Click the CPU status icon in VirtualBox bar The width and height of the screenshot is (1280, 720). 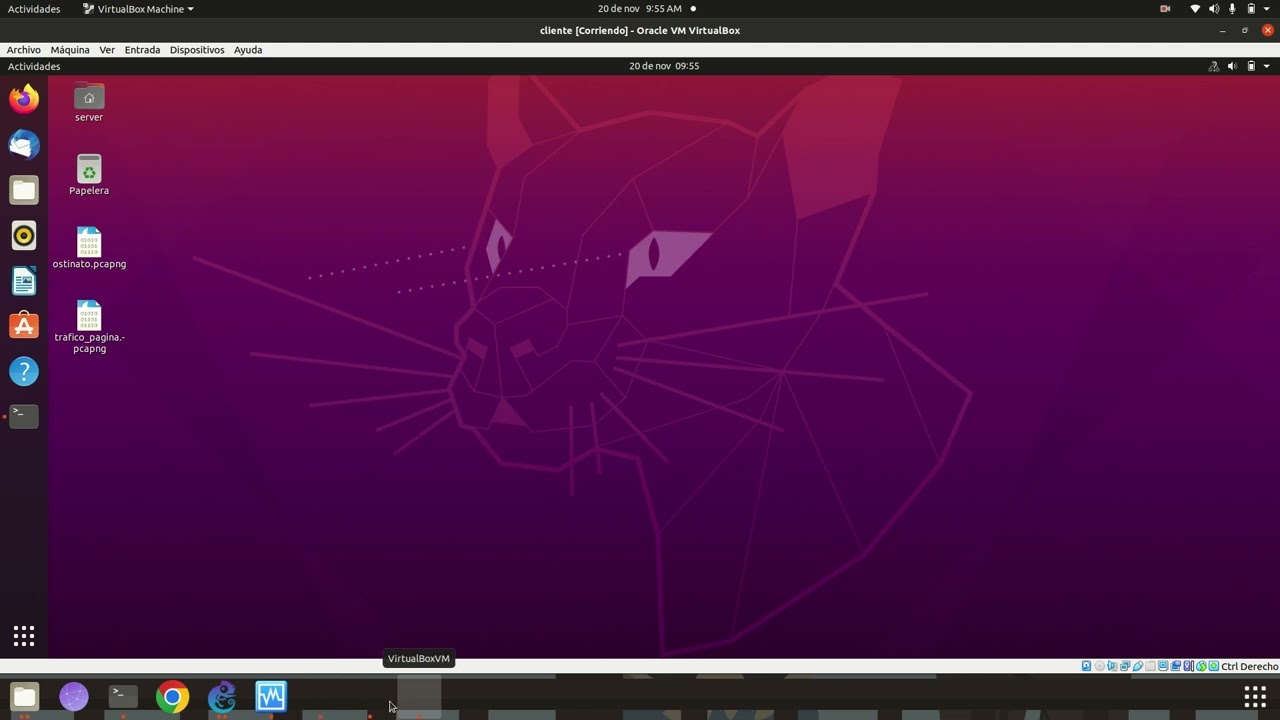tap(1188, 666)
